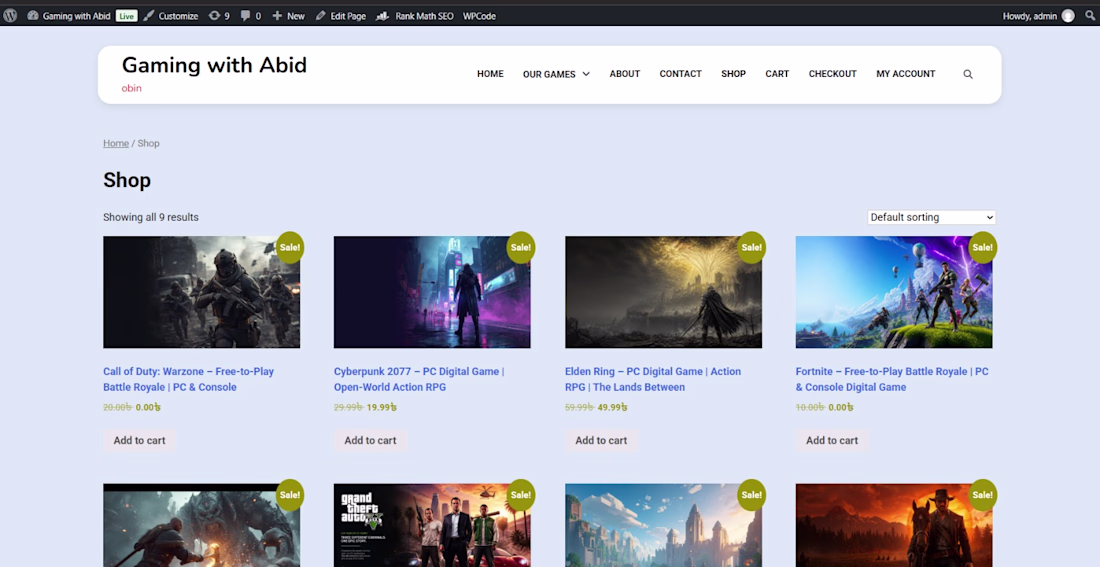Open Default sorting dropdown
This screenshot has width=1100, height=567.
[x=932, y=218]
